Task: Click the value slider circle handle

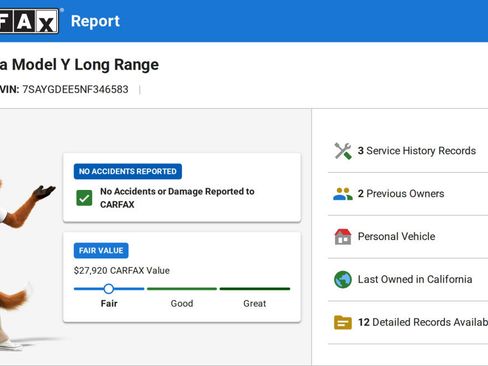Action: (109, 289)
